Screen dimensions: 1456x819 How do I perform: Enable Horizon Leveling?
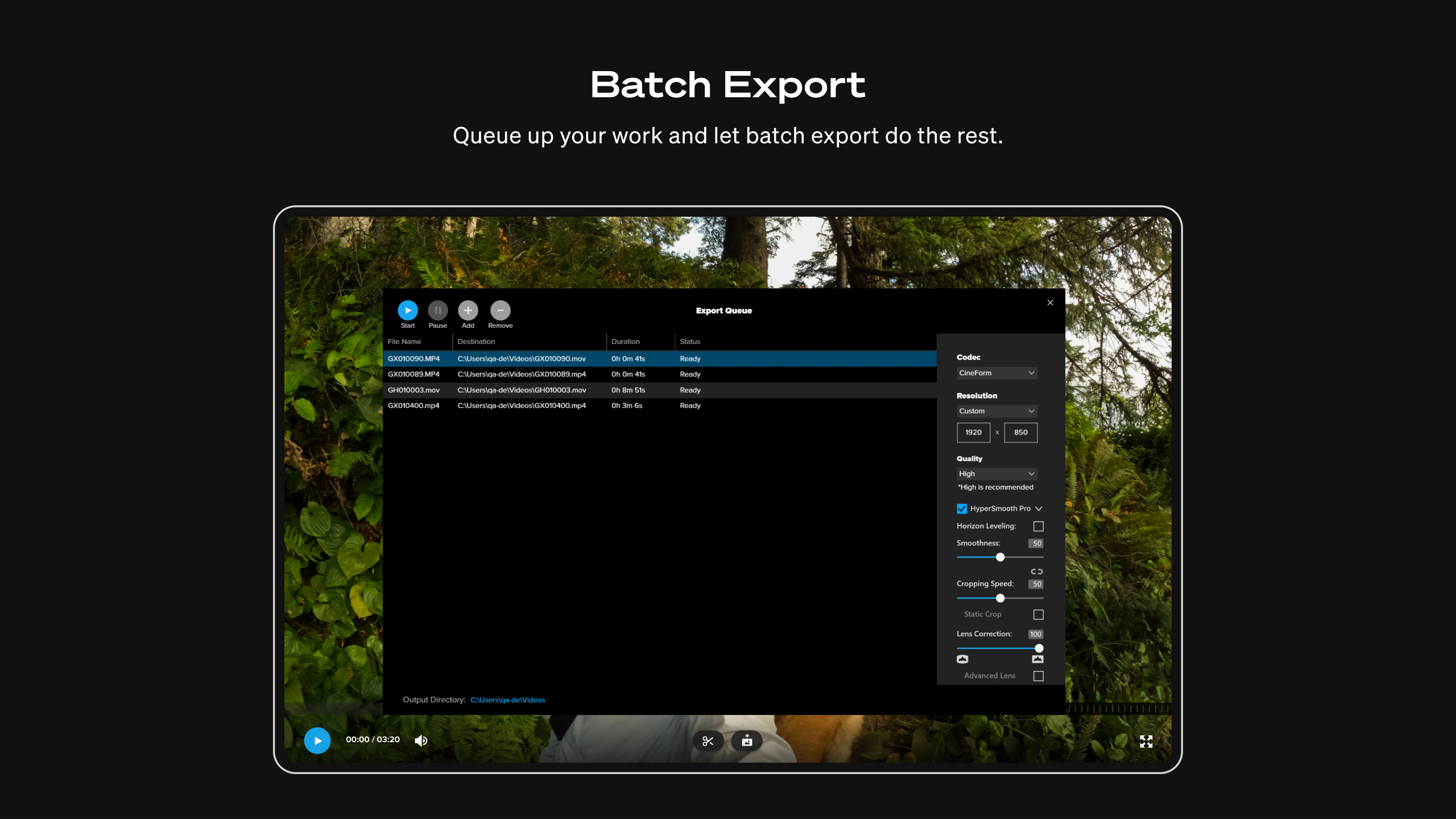pos(1038,526)
